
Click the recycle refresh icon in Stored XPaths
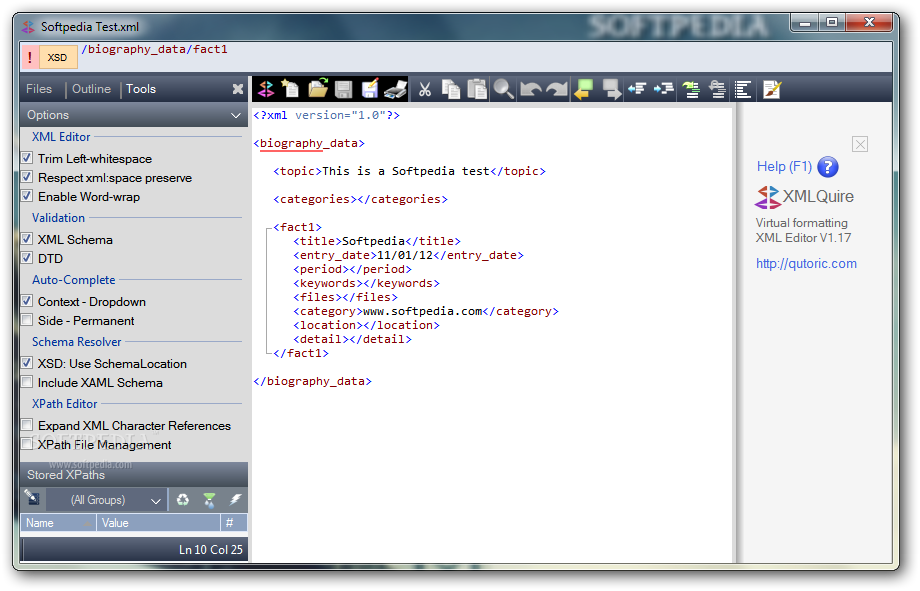click(183, 499)
